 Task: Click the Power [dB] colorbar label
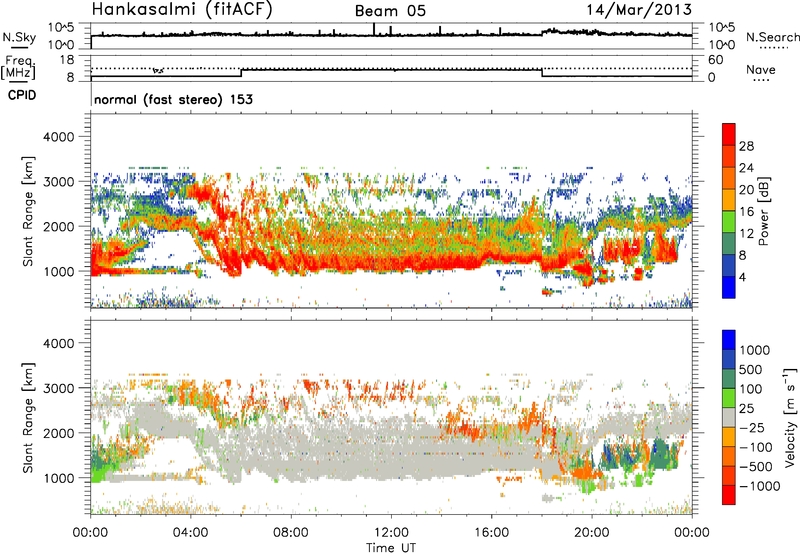(x=763, y=211)
